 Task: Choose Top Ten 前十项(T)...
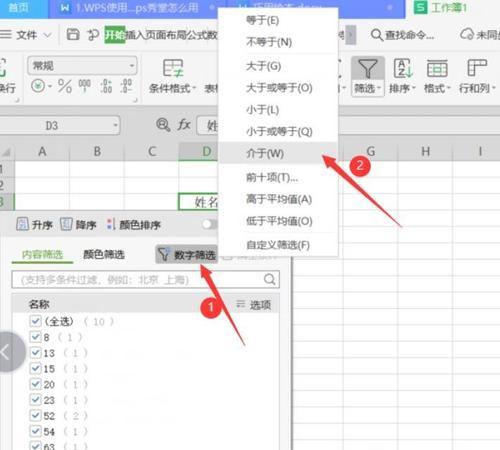[x=278, y=177]
